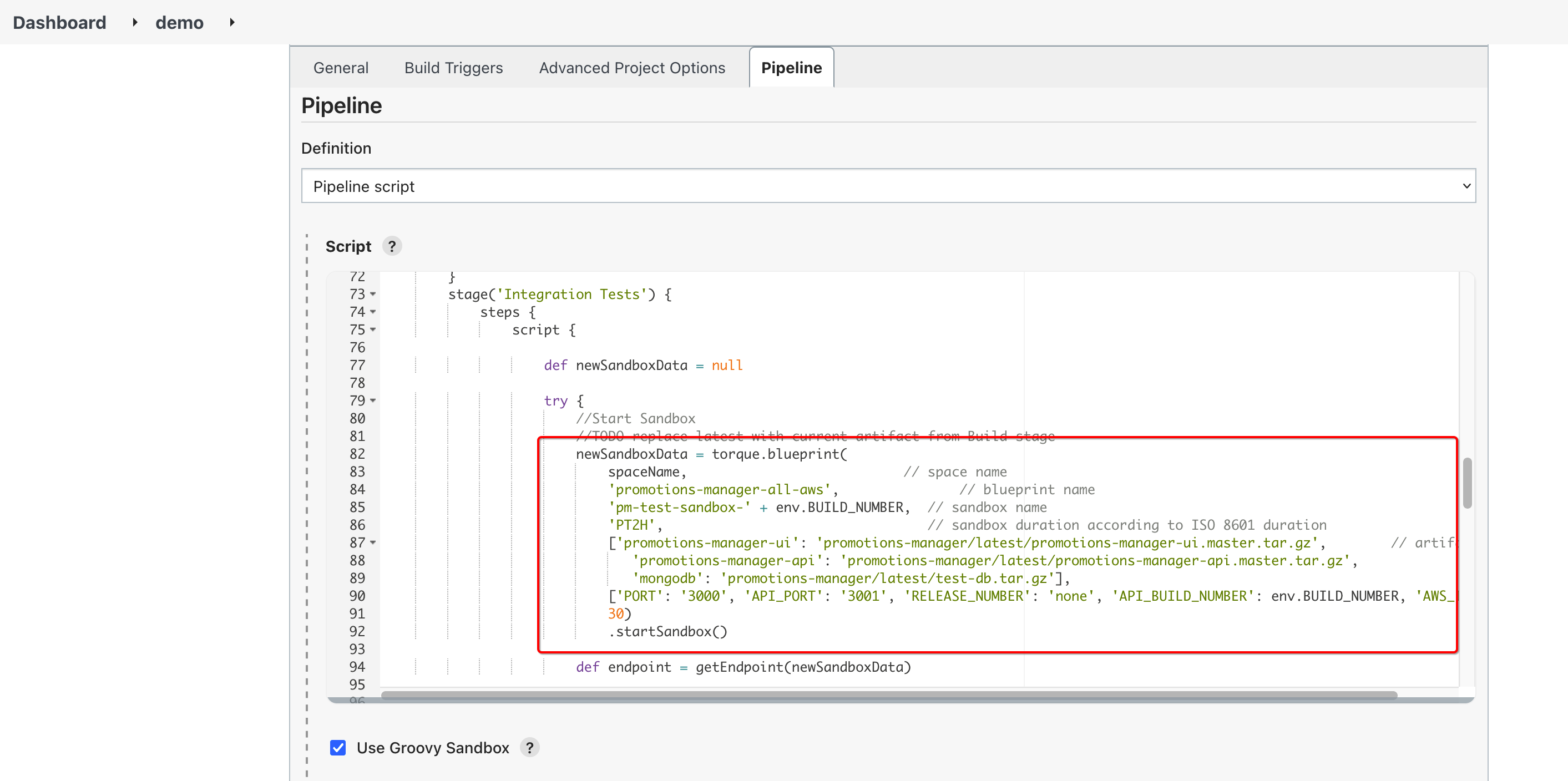This screenshot has width=1568, height=781.
Task: Open help for Use Groovy Sandbox
Action: click(529, 748)
